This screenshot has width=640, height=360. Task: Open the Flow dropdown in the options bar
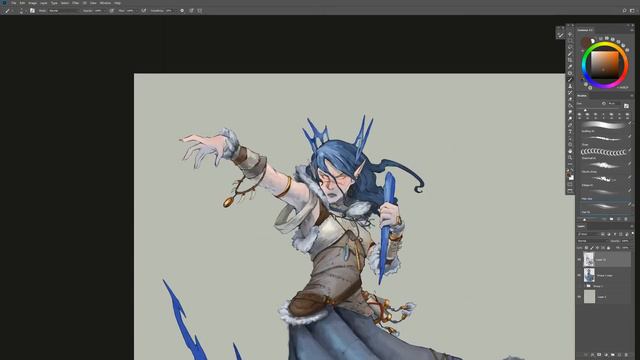[x=131, y=11]
